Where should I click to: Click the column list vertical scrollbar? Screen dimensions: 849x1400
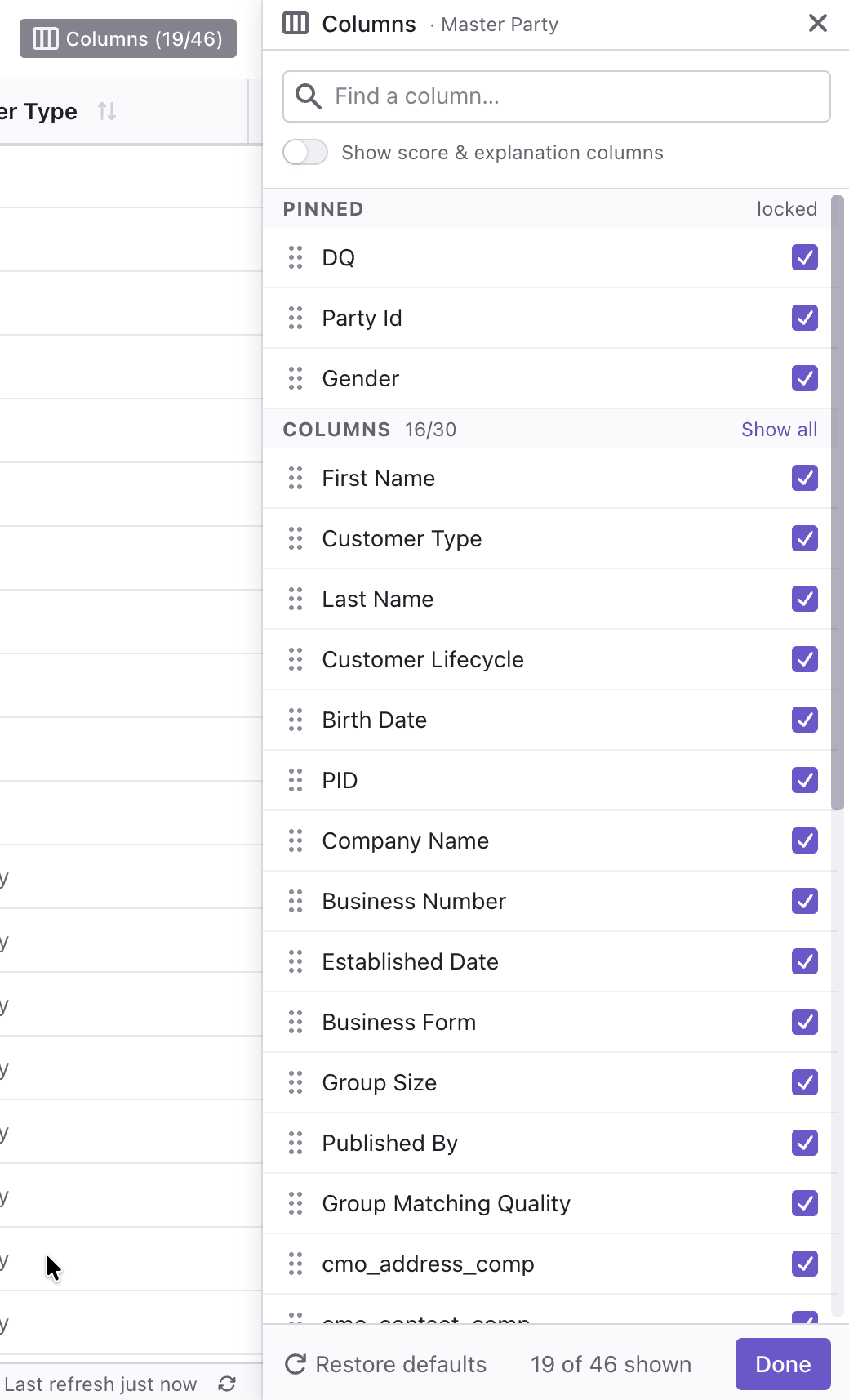pyautogui.click(x=837, y=502)
